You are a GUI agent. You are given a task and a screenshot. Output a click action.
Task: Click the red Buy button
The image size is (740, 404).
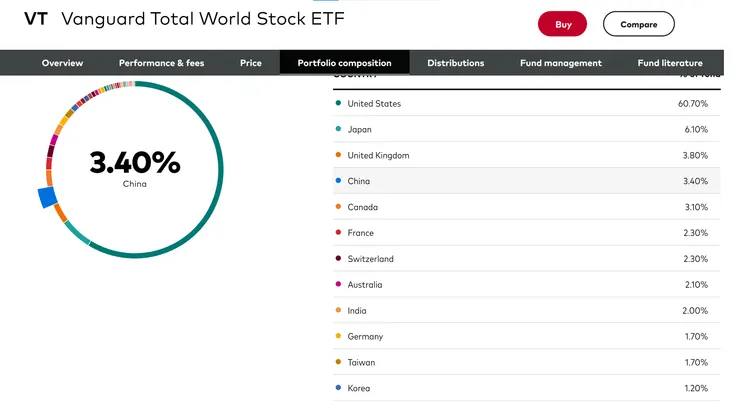pyautogui.click(x=562, y=24)
